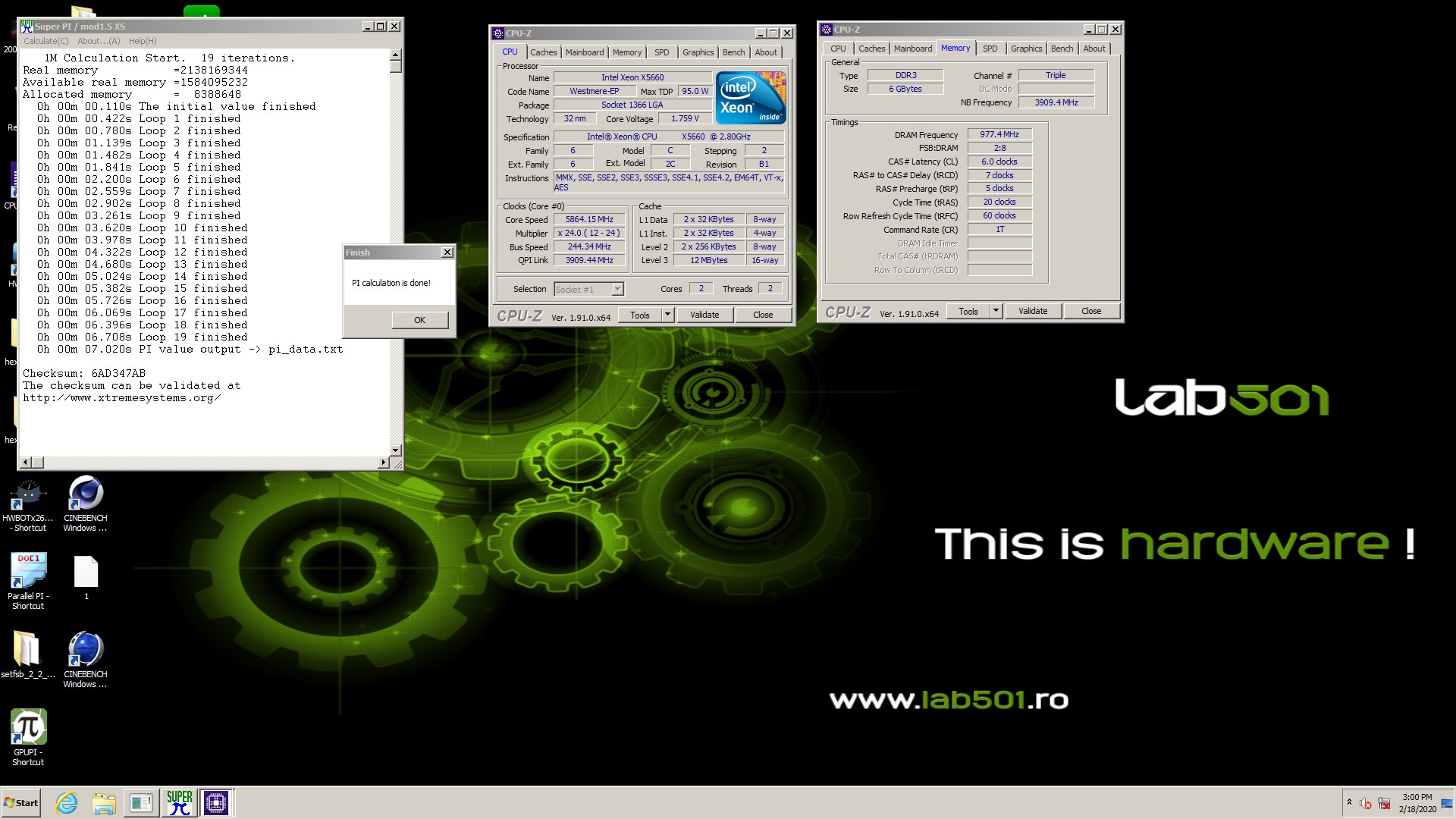
Task: Switch to Graphics tab in left CPU-Z
Action: click(698, 52)
